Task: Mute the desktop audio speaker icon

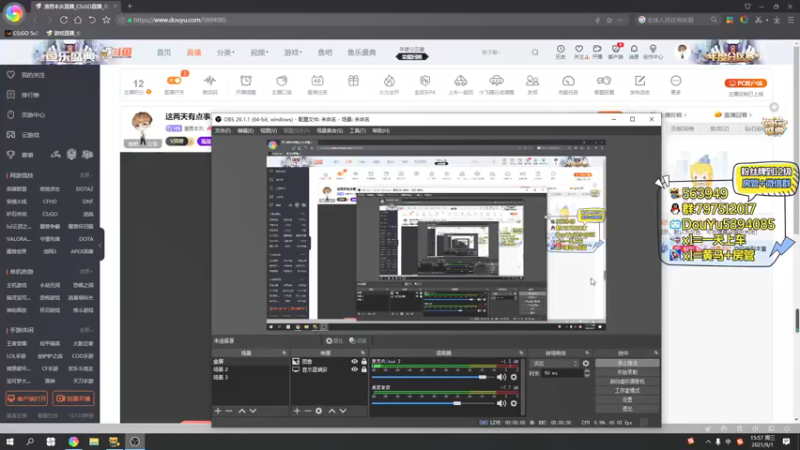Action: click(502, 403)
